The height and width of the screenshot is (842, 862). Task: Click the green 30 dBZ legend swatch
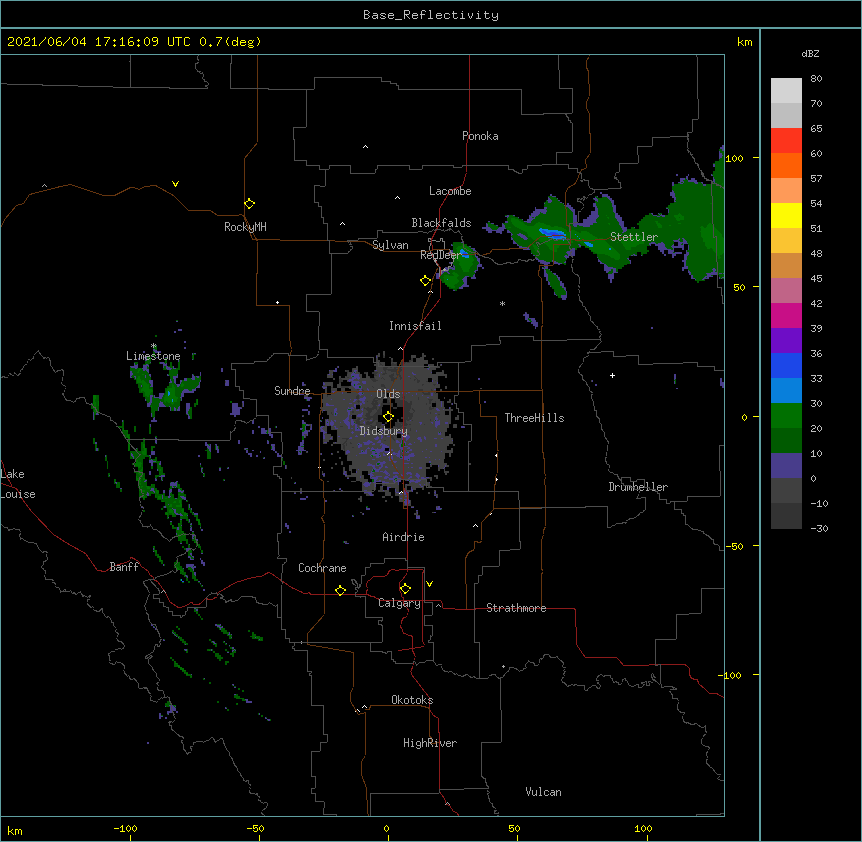786,416
